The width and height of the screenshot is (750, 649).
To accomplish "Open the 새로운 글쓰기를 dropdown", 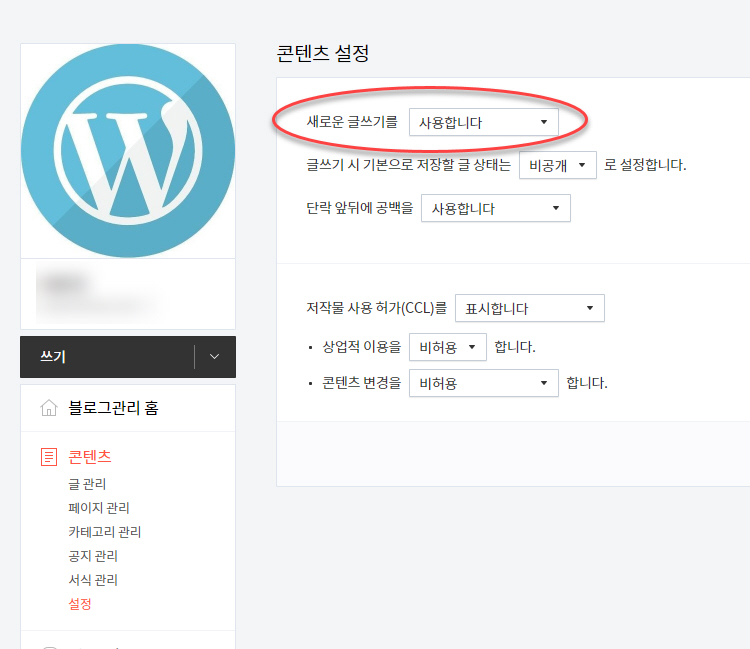I will coord(484,122).
